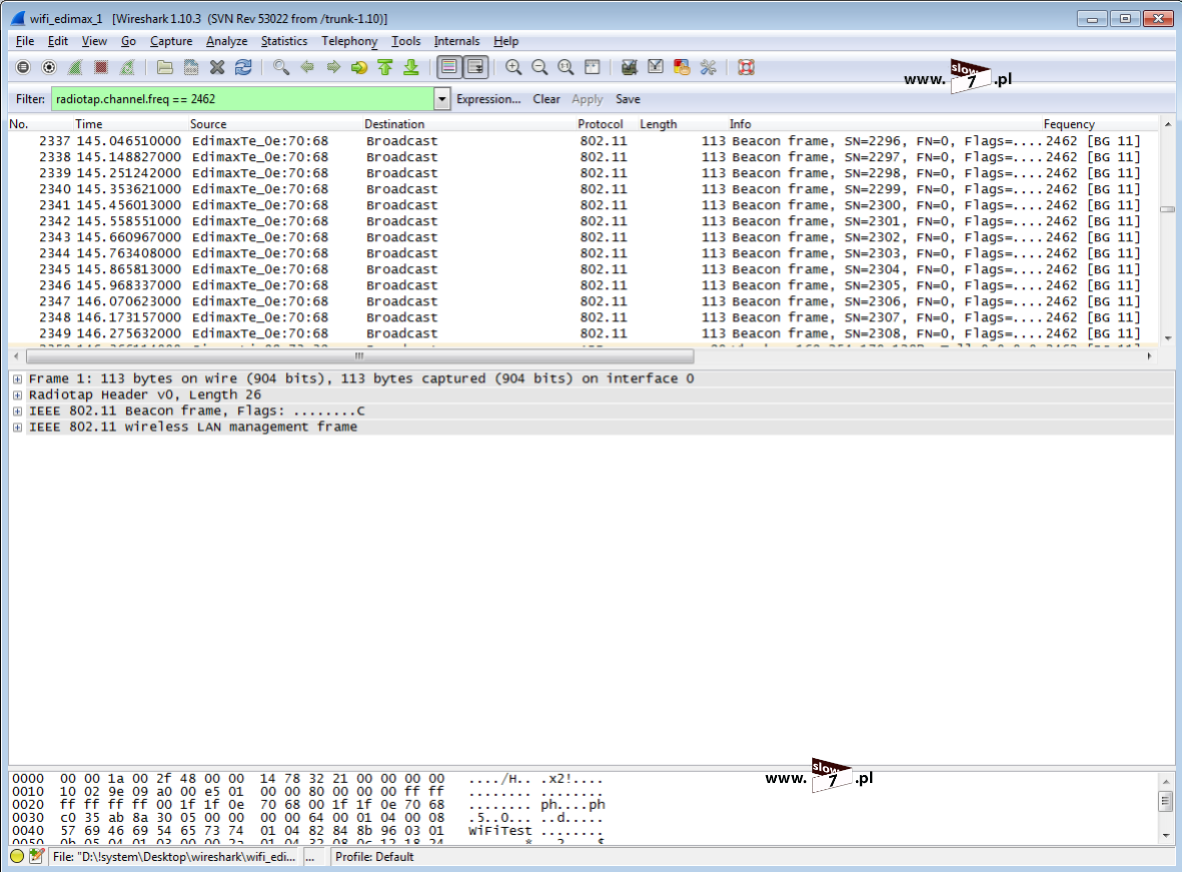Edit capture filters icon

(629, 68)
